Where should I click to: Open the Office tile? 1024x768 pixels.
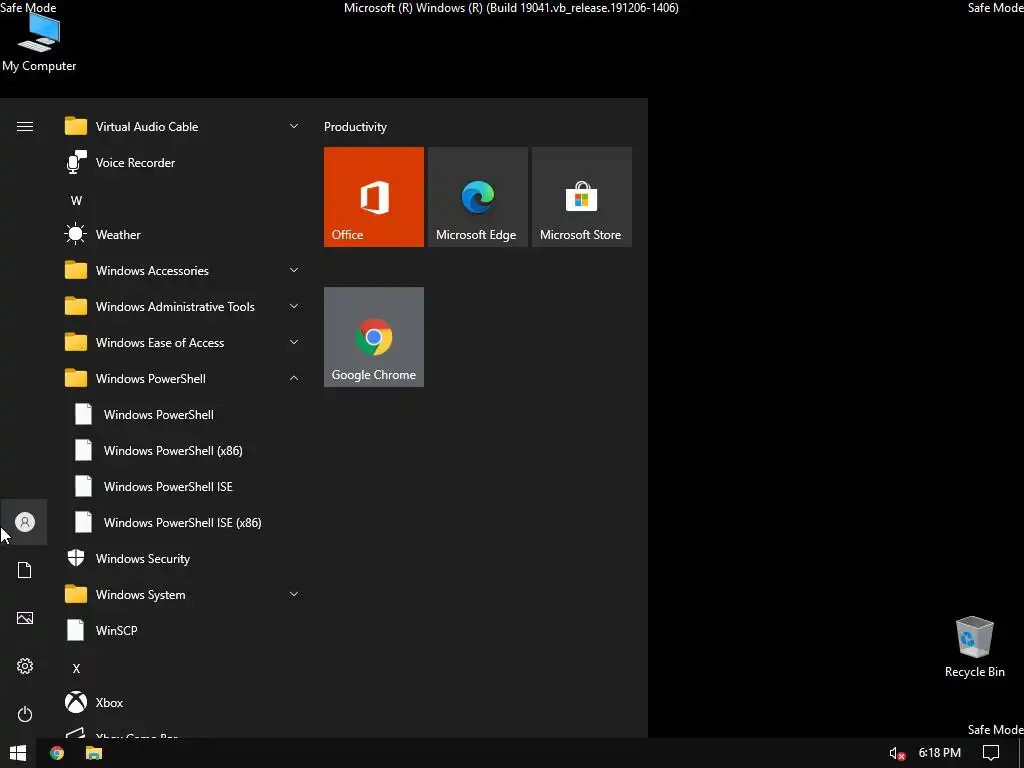[x=374, y=197]
